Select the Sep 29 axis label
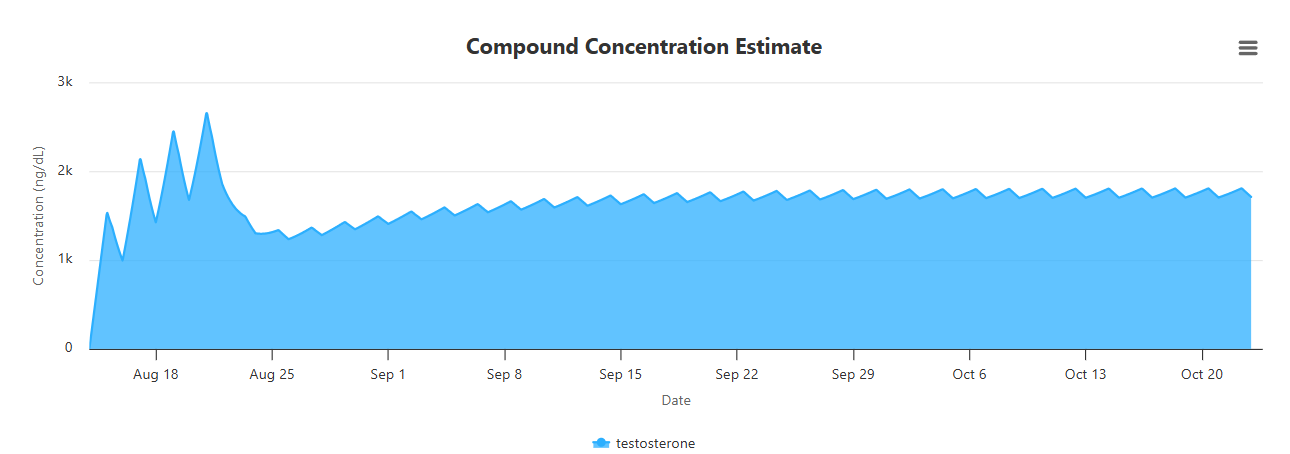The image size is (1290, 454). point(853,375)
